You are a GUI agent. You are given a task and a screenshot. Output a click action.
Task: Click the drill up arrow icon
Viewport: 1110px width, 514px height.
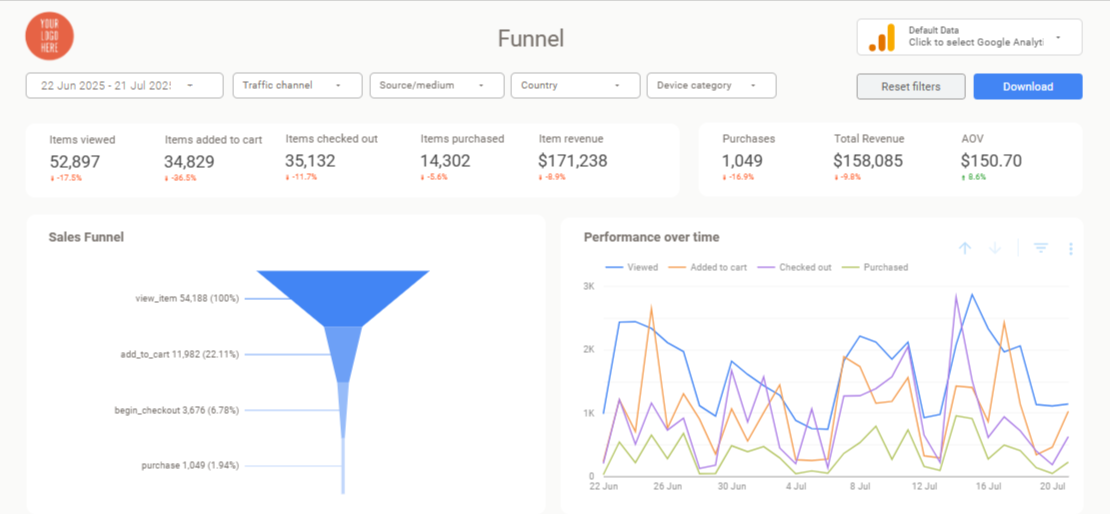point(965,248)
